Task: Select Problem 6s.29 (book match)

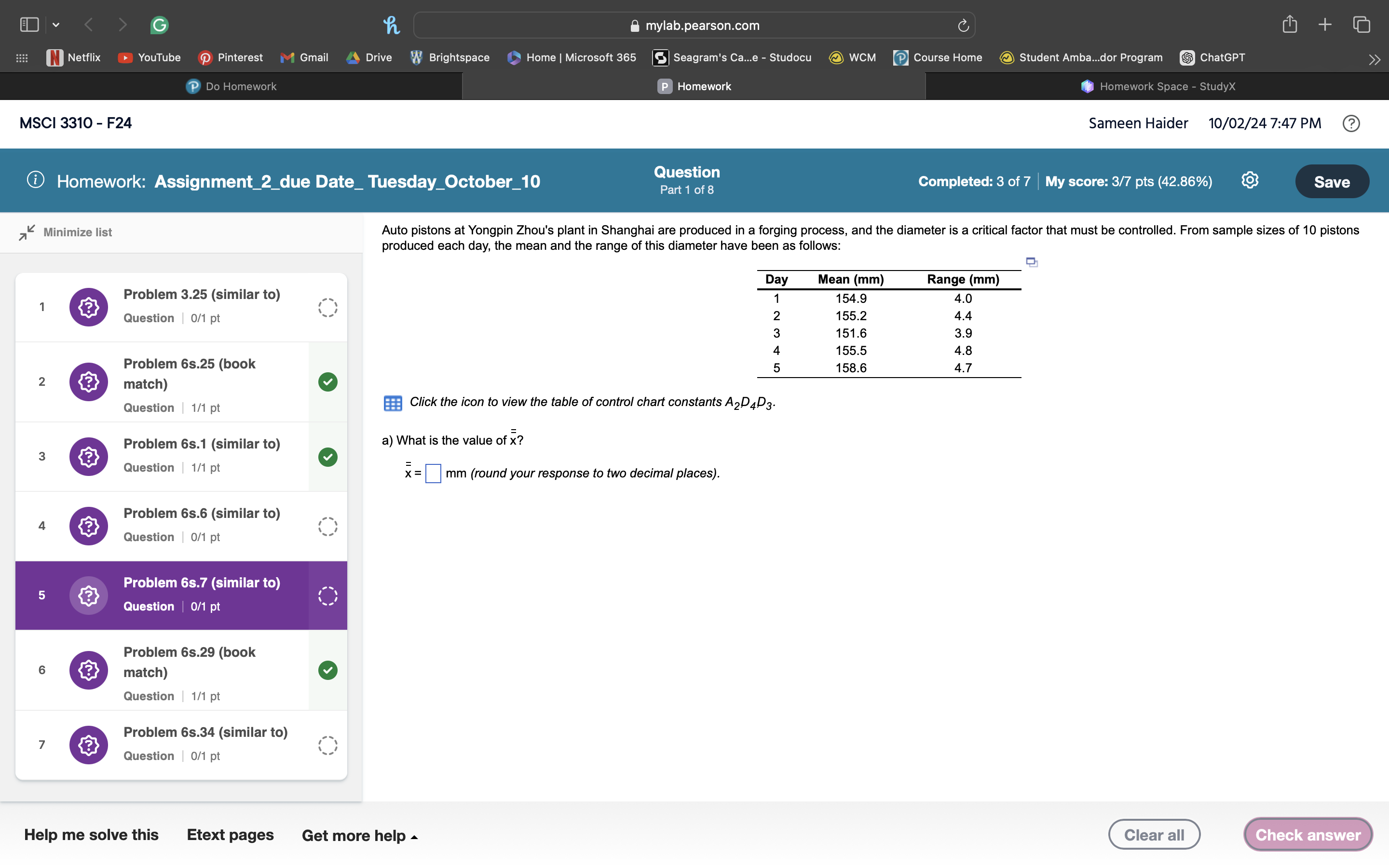Action: [181, 670]
